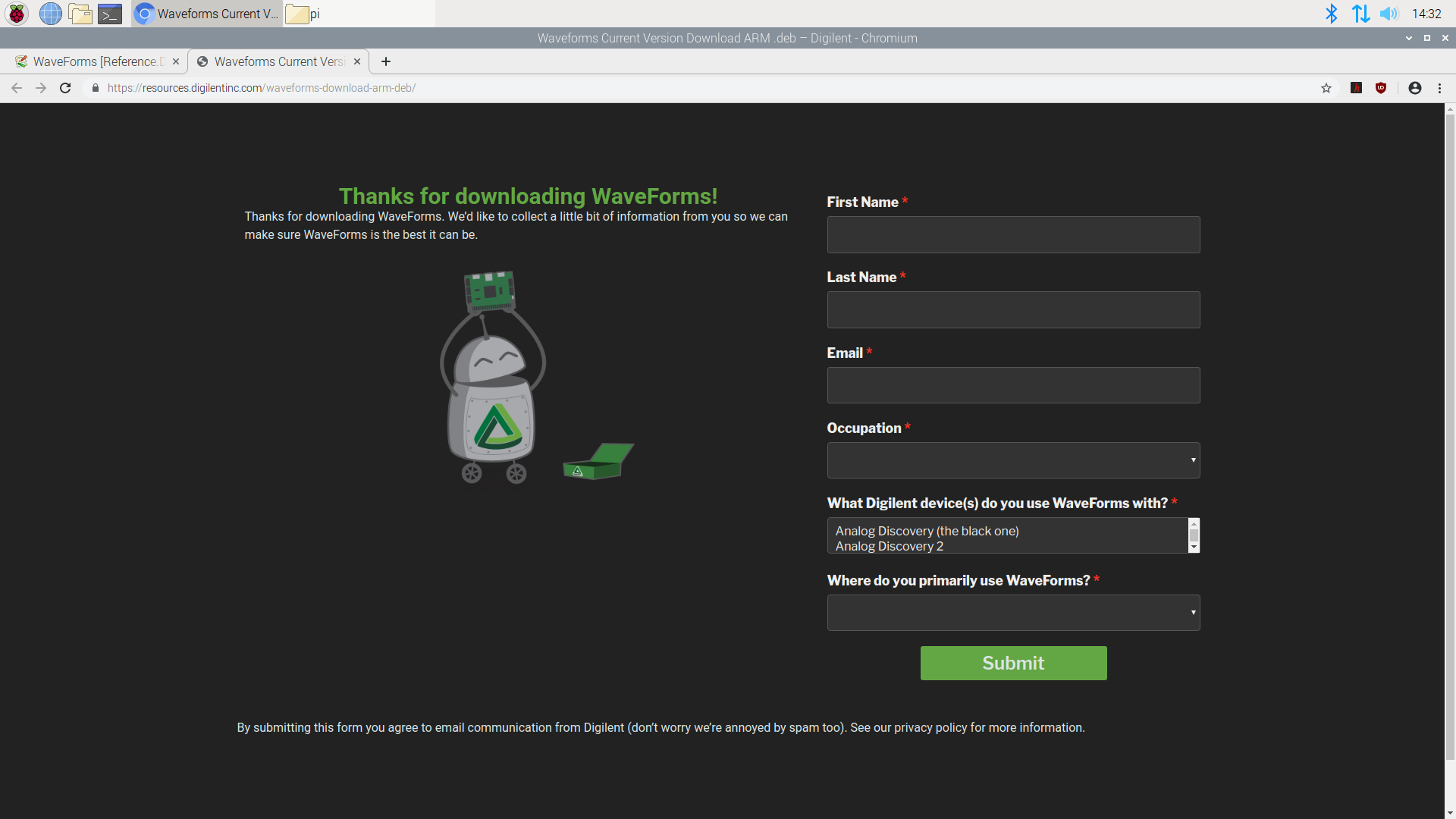Move the device list down one step
1456x819 pixels.
pos(1194,548)
